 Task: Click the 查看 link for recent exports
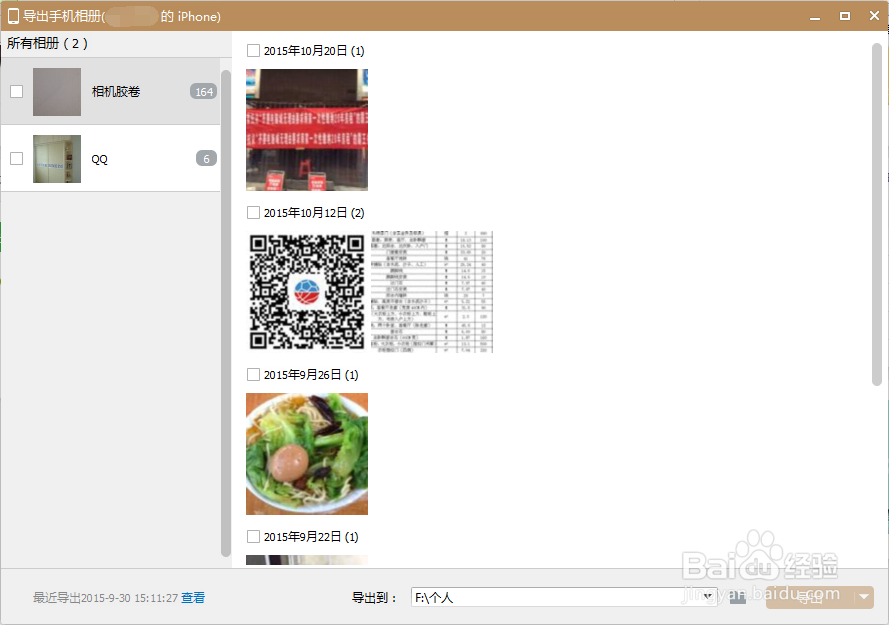tap(193, 597)
